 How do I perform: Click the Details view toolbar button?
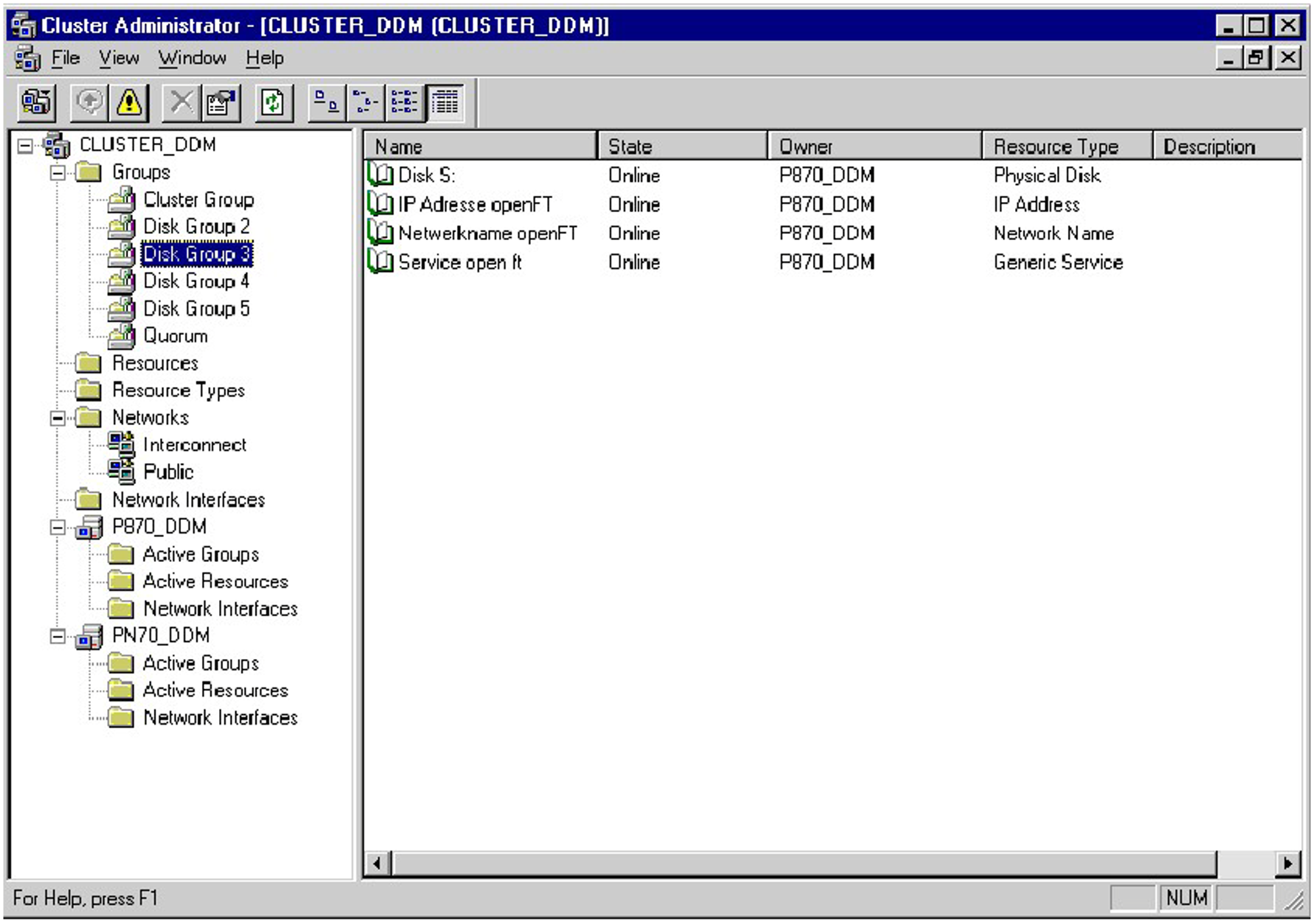click(x=445, y=103)
